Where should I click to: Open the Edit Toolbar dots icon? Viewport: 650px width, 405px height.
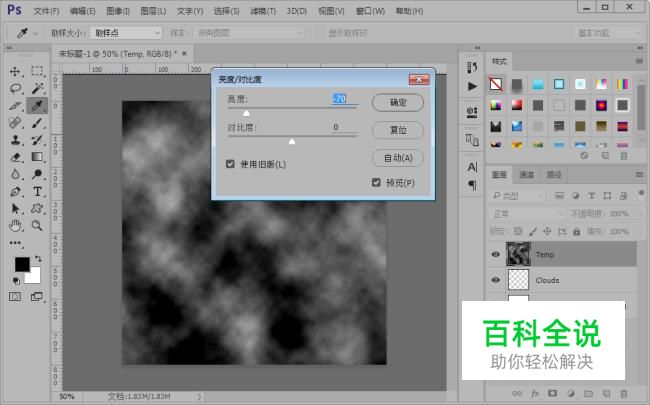point(15,243)
